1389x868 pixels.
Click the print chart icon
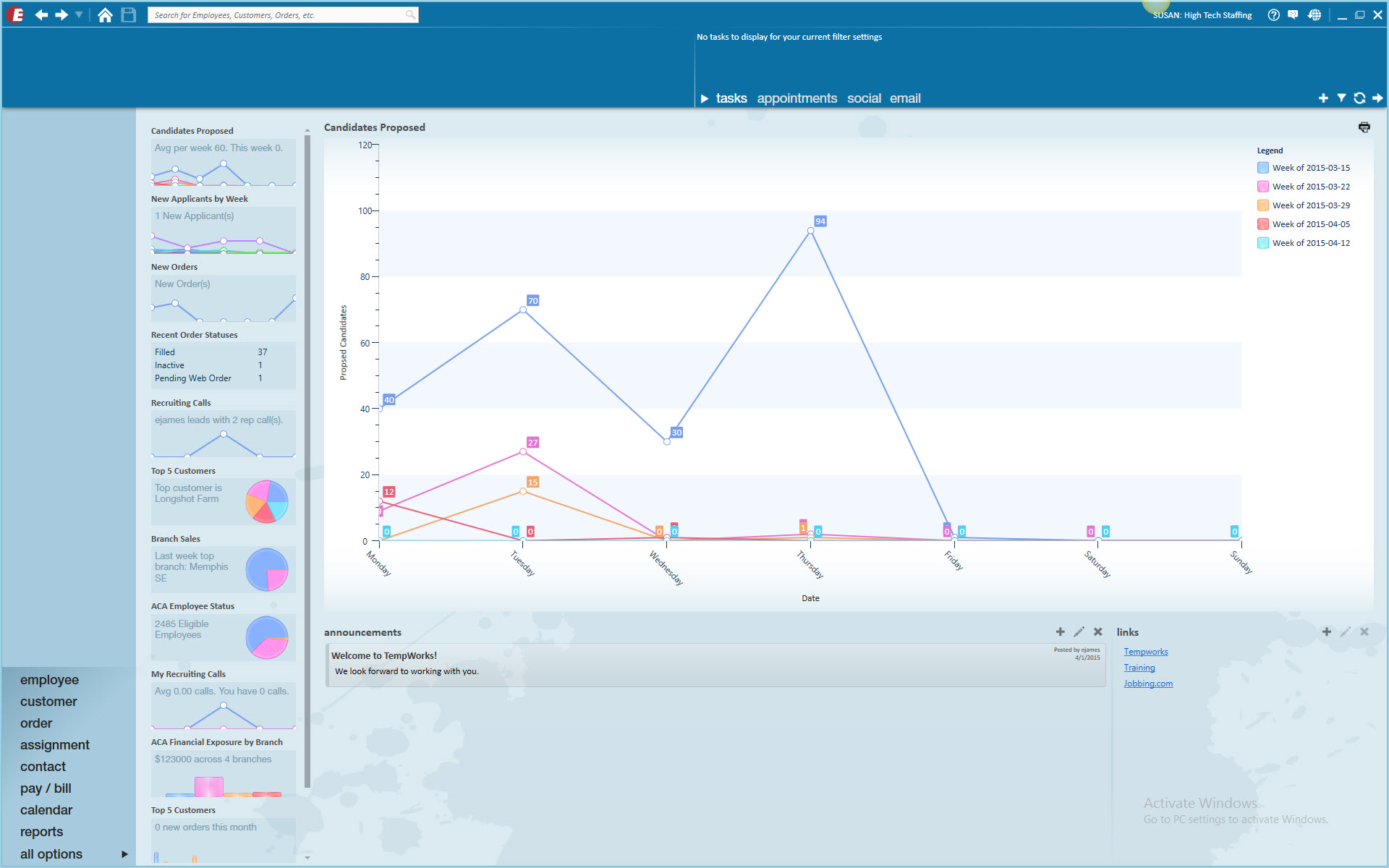[1364, 127]
